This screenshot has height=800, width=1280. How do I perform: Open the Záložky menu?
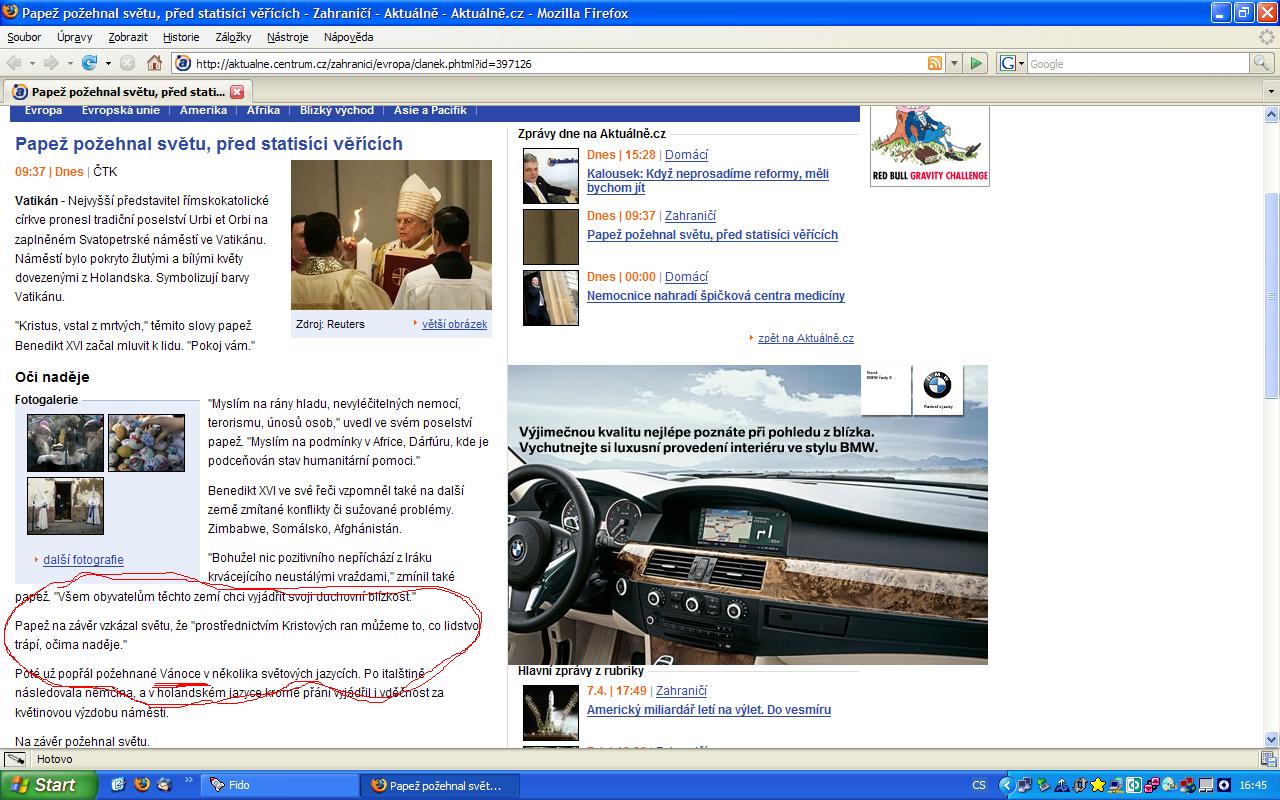point(233,37)
